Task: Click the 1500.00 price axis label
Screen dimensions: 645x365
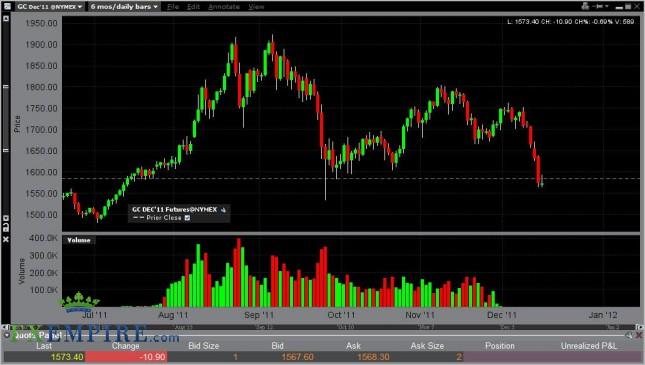Action: pyautogui.click(x=41, y=215)
